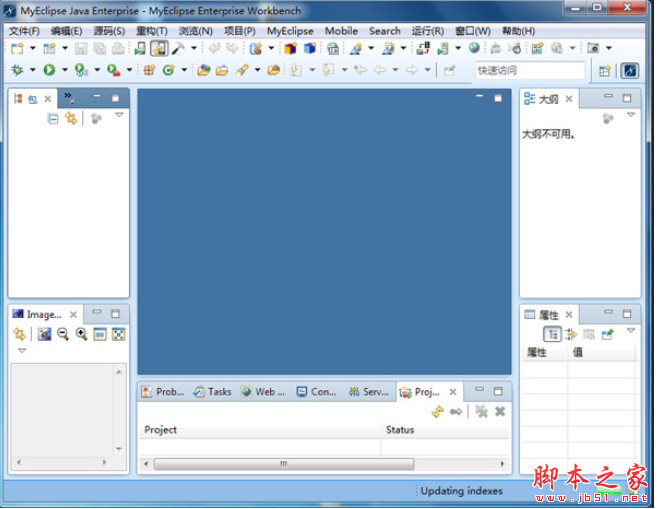This screenshot has height=509, width=659.
Task: Click the 属性 column header in properties
Action: [x=546, y=352]
